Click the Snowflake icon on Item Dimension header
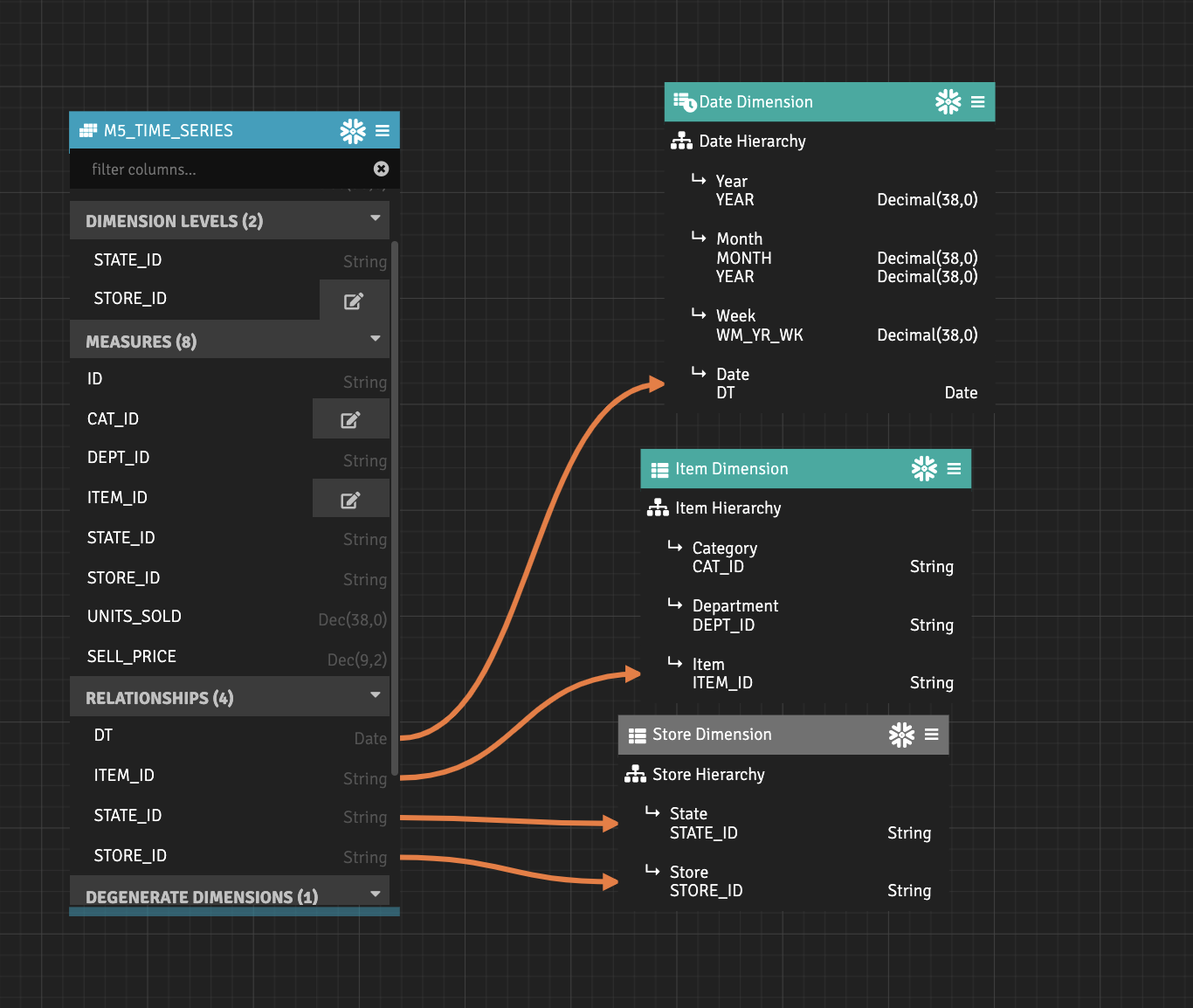Image resolution: width=1193 pixels, height=1008 pixels. click(925, 468)
